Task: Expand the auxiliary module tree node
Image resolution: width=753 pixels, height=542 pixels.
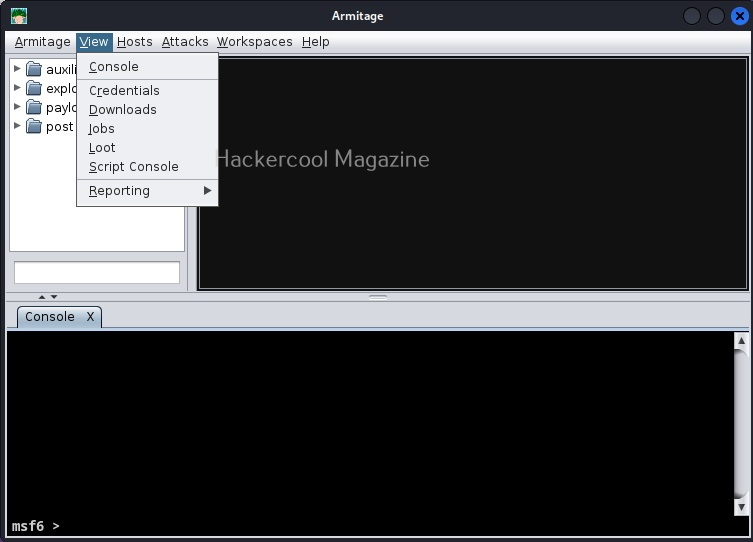Action: coord(17,69)
